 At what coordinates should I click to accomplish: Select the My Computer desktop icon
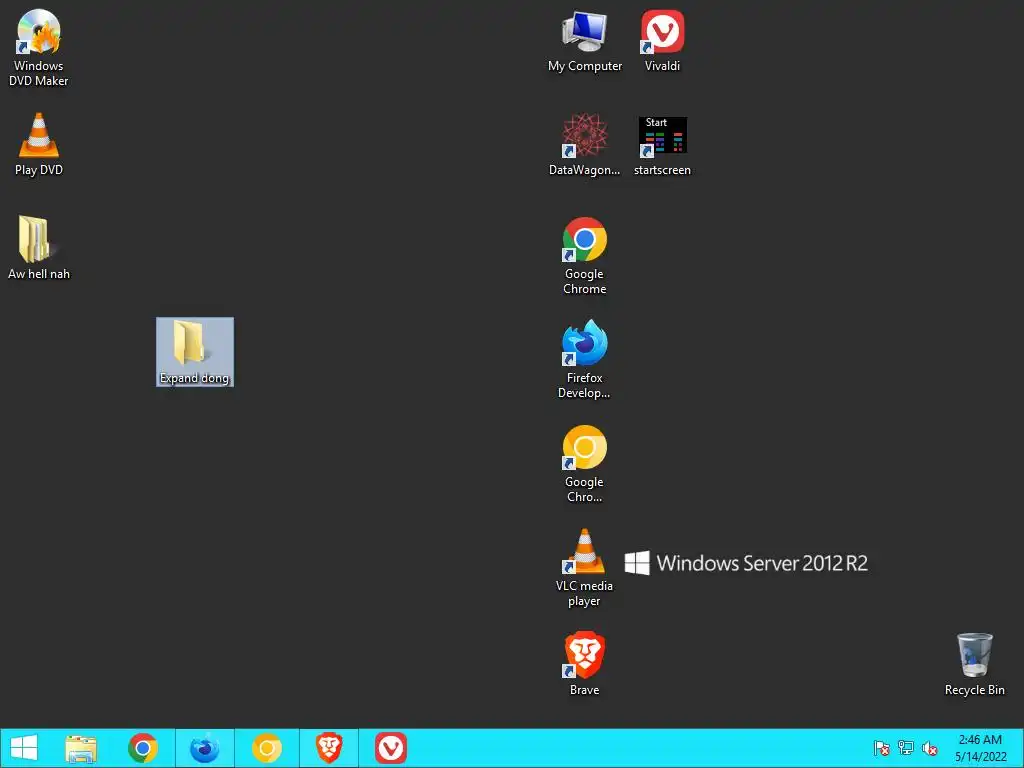pyautogui.click(x=584, y=40)
